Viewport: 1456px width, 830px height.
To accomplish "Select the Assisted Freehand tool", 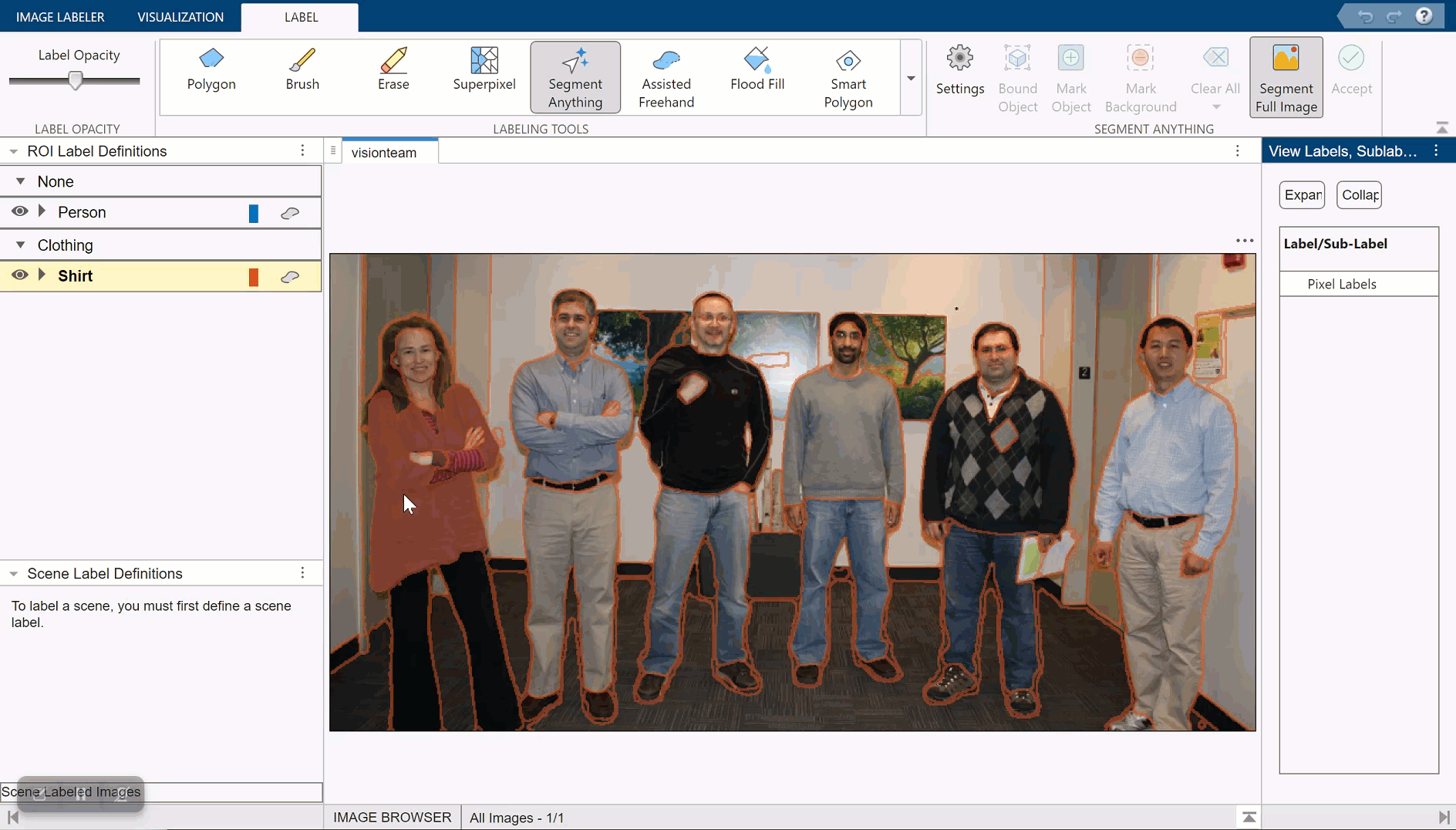I will (x=666, y=79).
